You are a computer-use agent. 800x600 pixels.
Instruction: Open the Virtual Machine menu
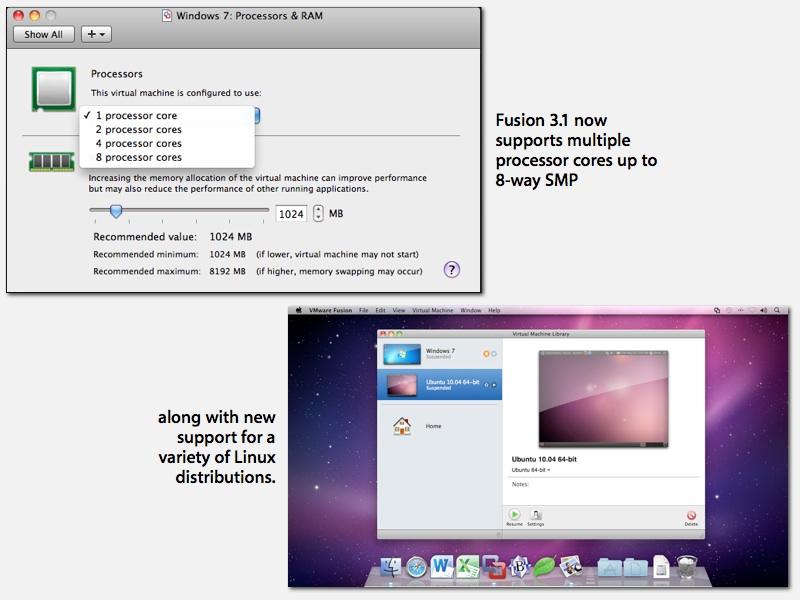[x=433, y=310]
